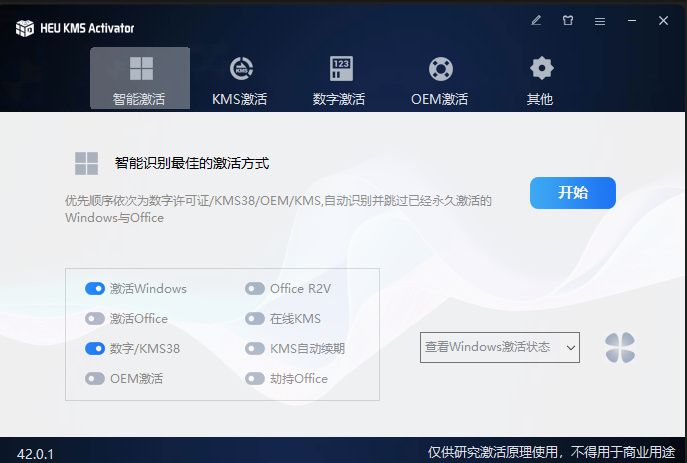Enable the Office R2V switch
687x463 pixels.
[x=255, y=289]
